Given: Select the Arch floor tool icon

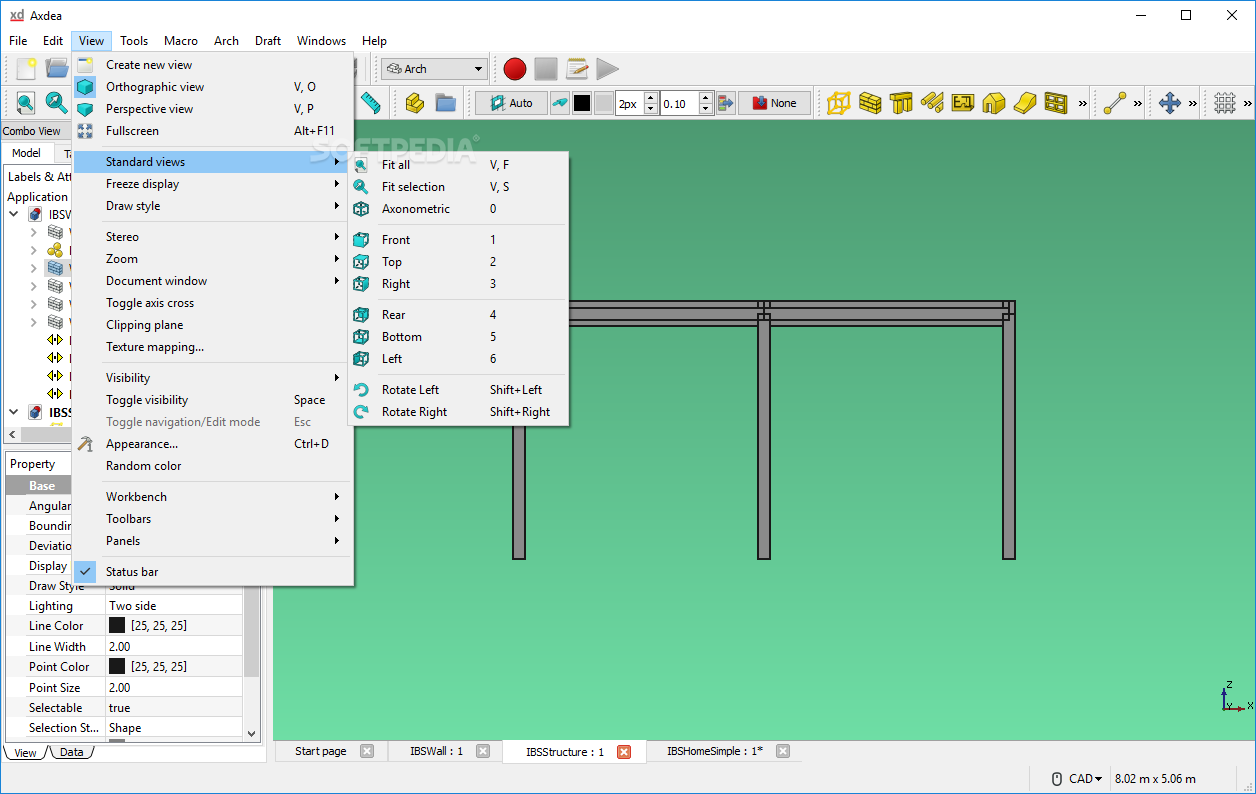Looking at the screenshot, I should tap(963, 103).
